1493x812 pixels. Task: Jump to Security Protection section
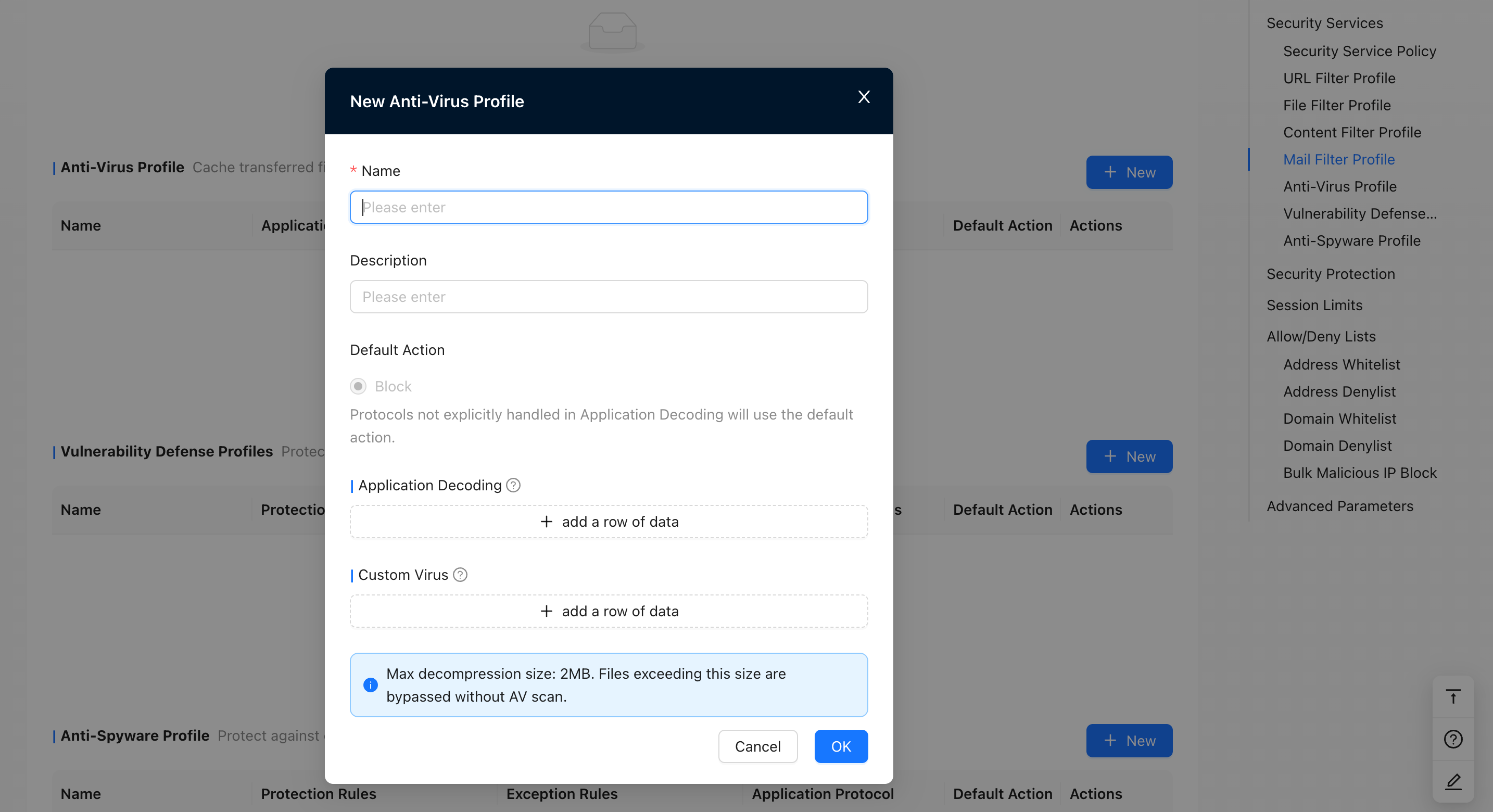coord(1330,274)
